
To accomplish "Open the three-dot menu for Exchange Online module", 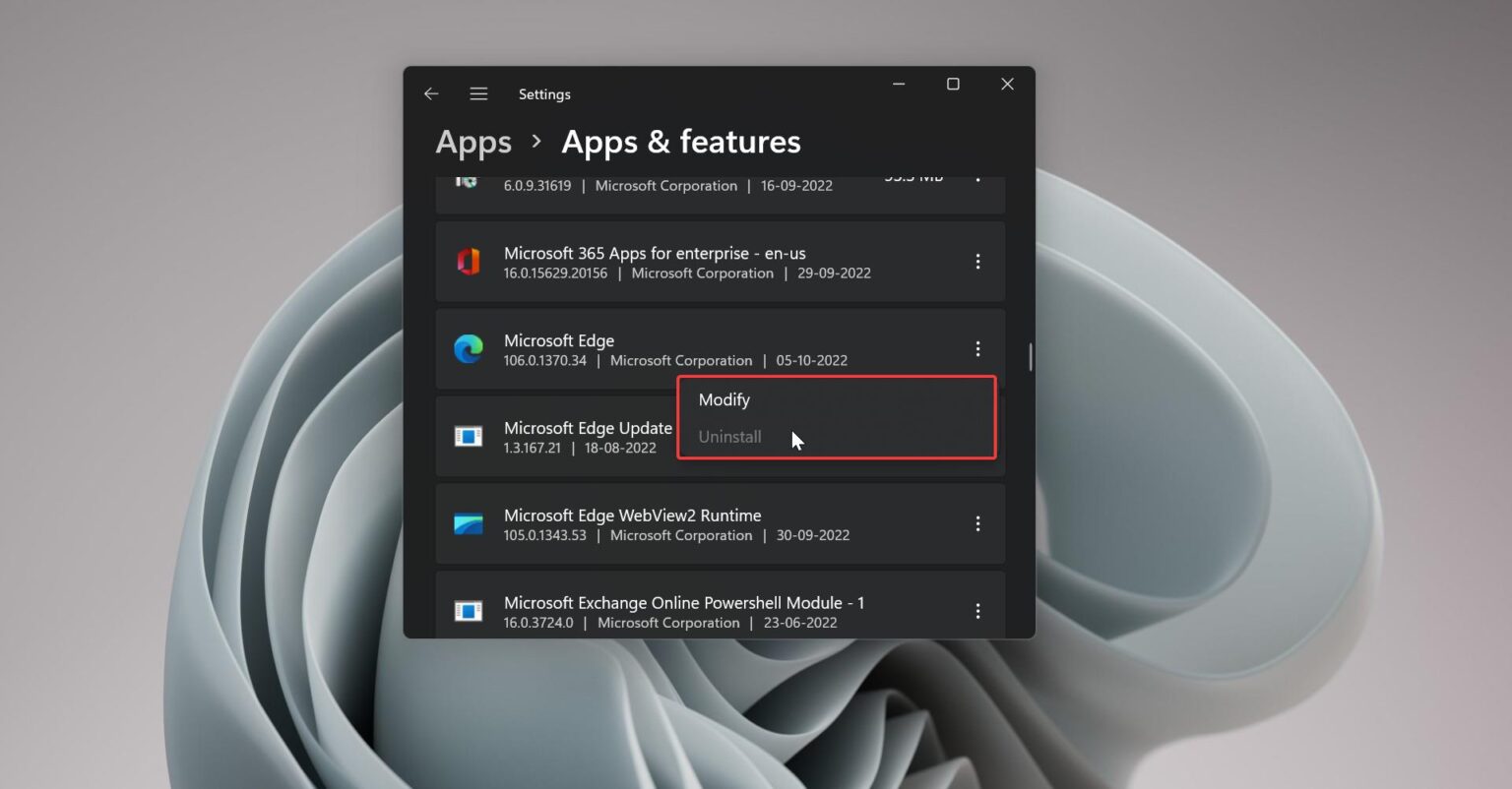I will coord(977,610).
